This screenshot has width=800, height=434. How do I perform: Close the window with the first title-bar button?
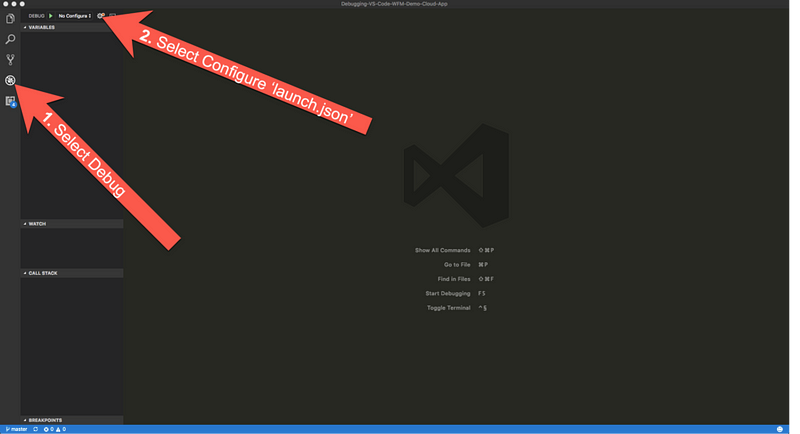pyautogui.click(x=6, y=4)
